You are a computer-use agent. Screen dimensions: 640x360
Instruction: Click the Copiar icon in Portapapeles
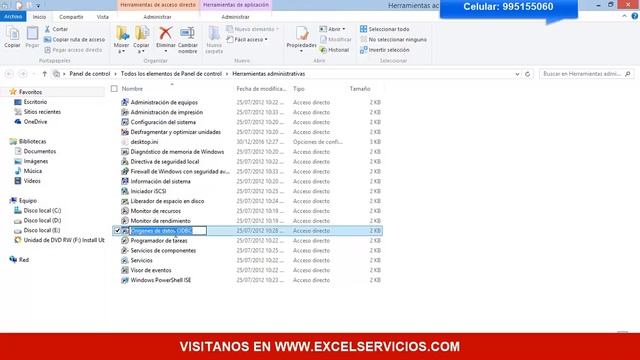(12, 34)
